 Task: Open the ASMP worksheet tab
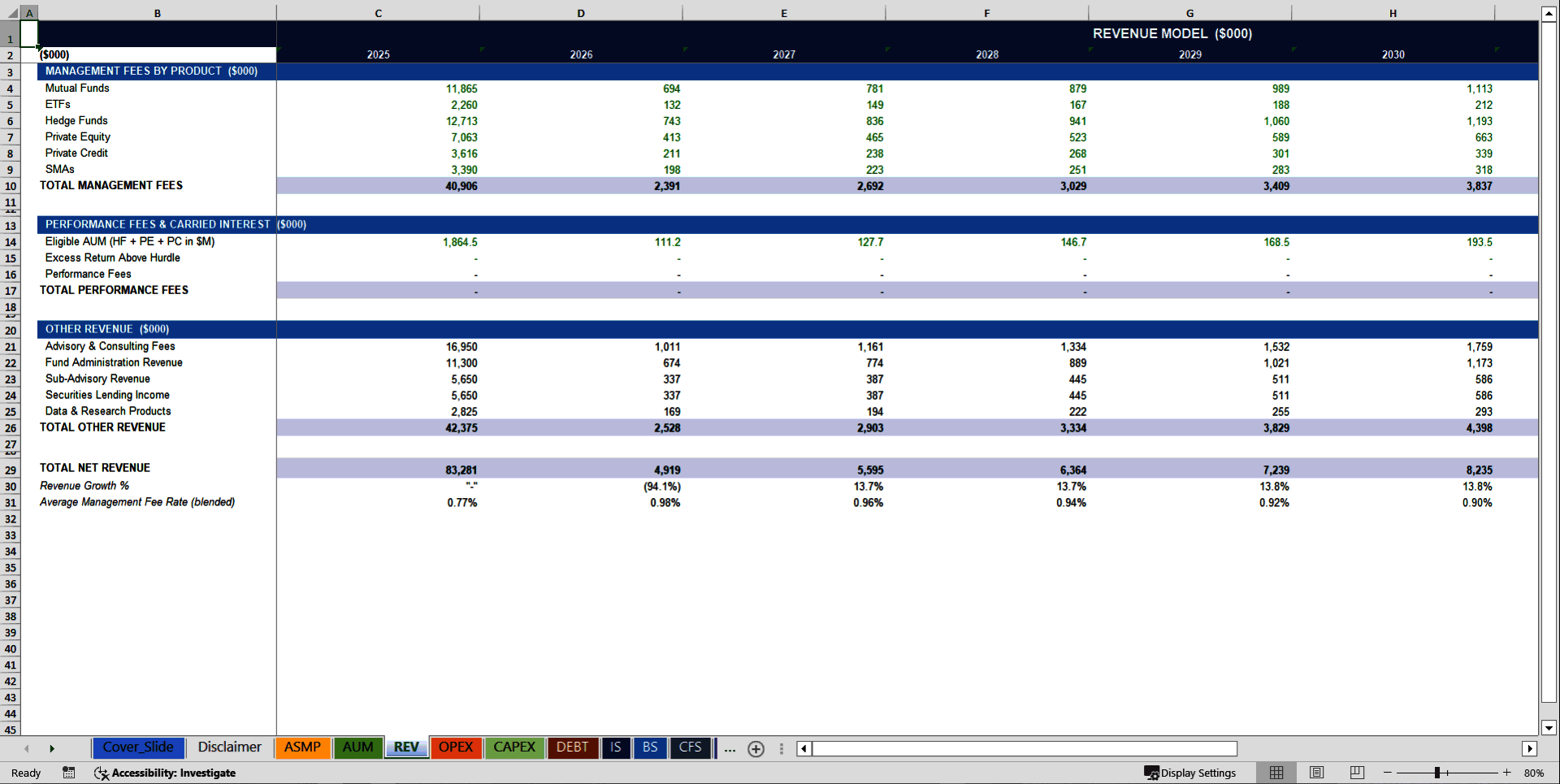click(x=302, y=747)
